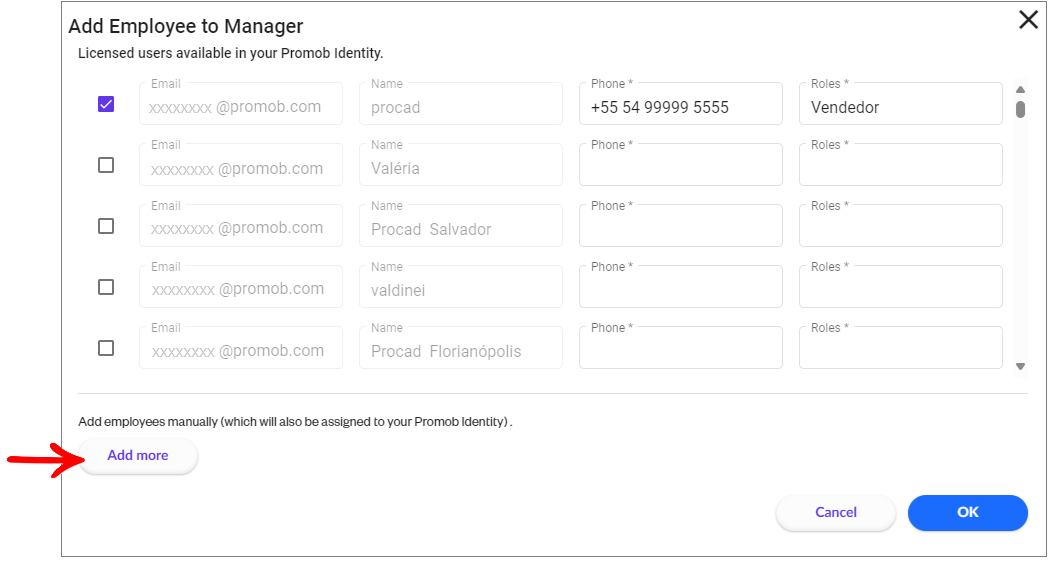Click the scrollbar up arrow
Screen dimensions: 1050x561
(x=1021, y=90)
